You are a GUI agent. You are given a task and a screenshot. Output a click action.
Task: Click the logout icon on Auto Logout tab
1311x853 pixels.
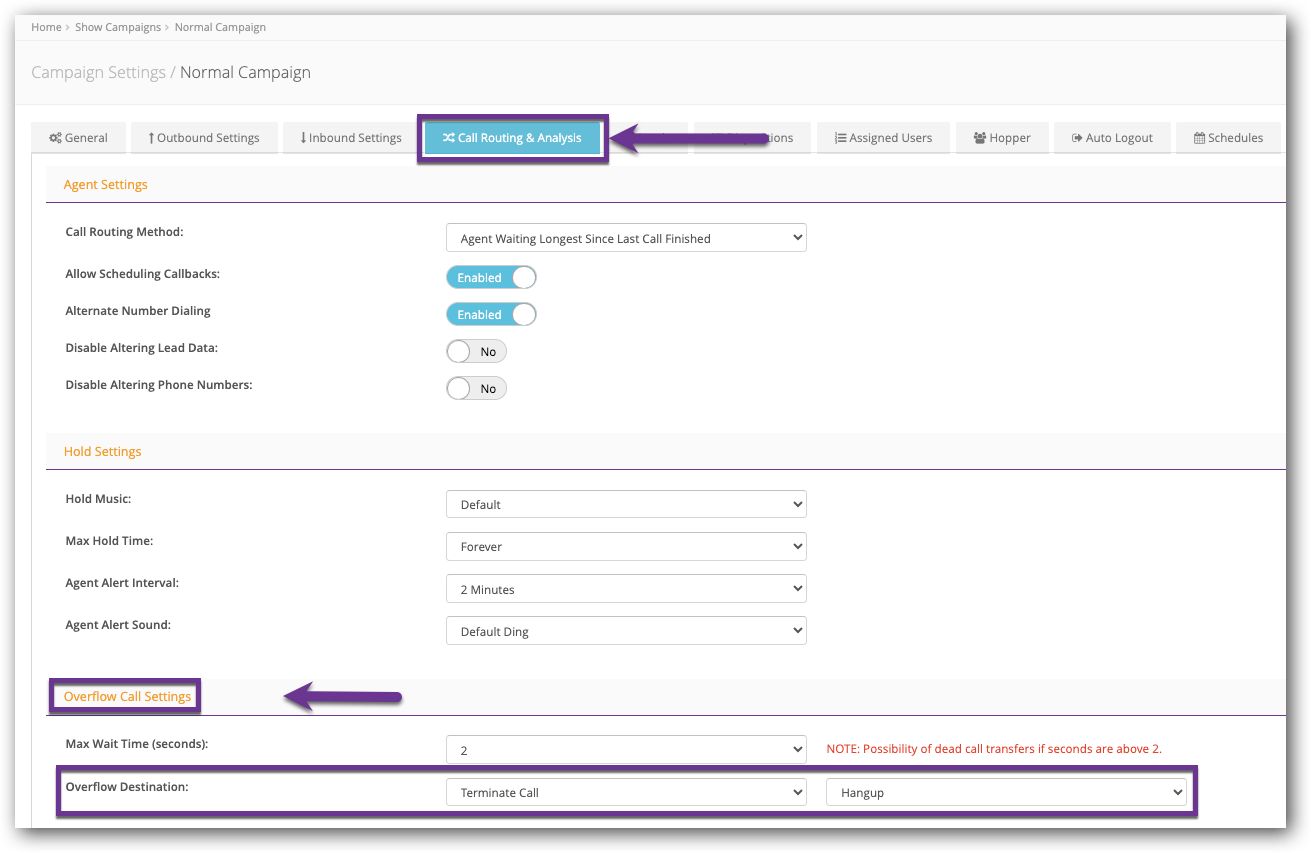1076,137
